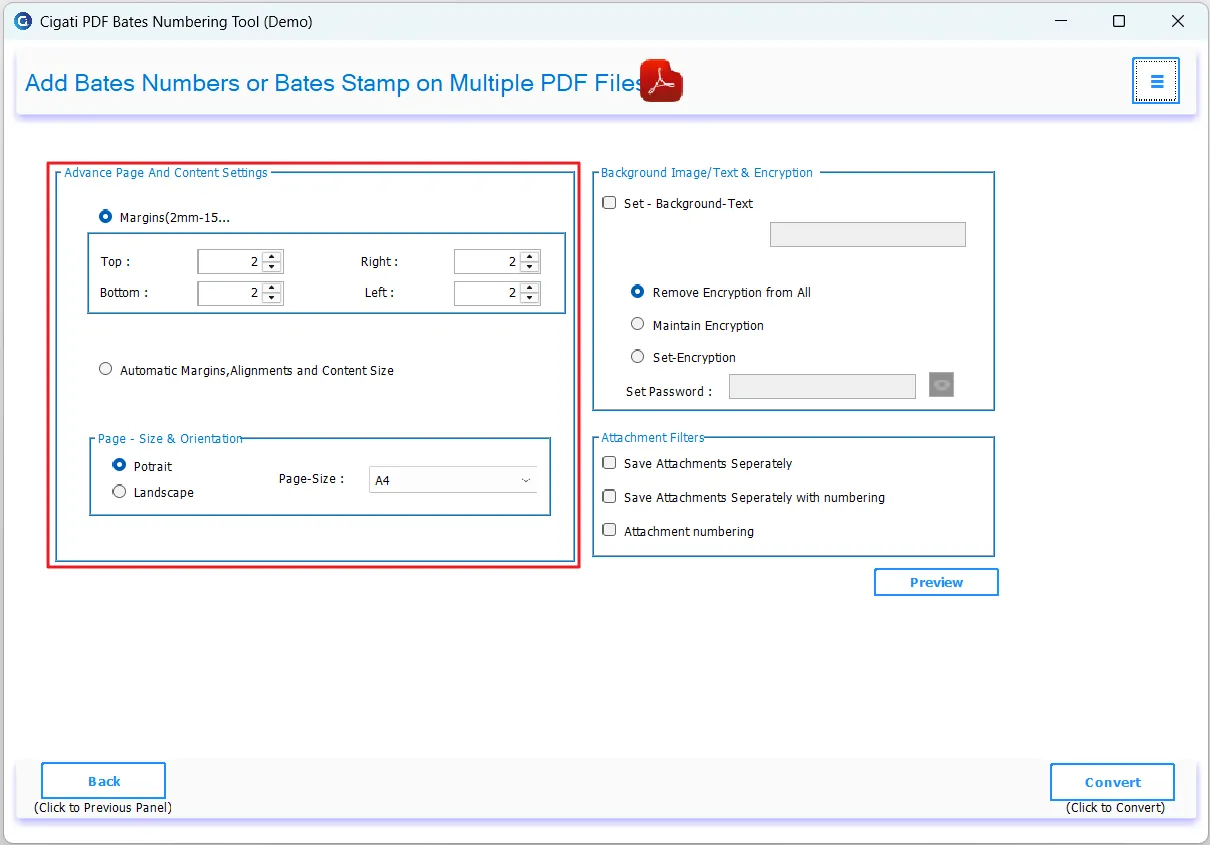Screen dimensions: 1210x845
Task: Enable Set - Background-Text
Action: [x=609, y=202]
